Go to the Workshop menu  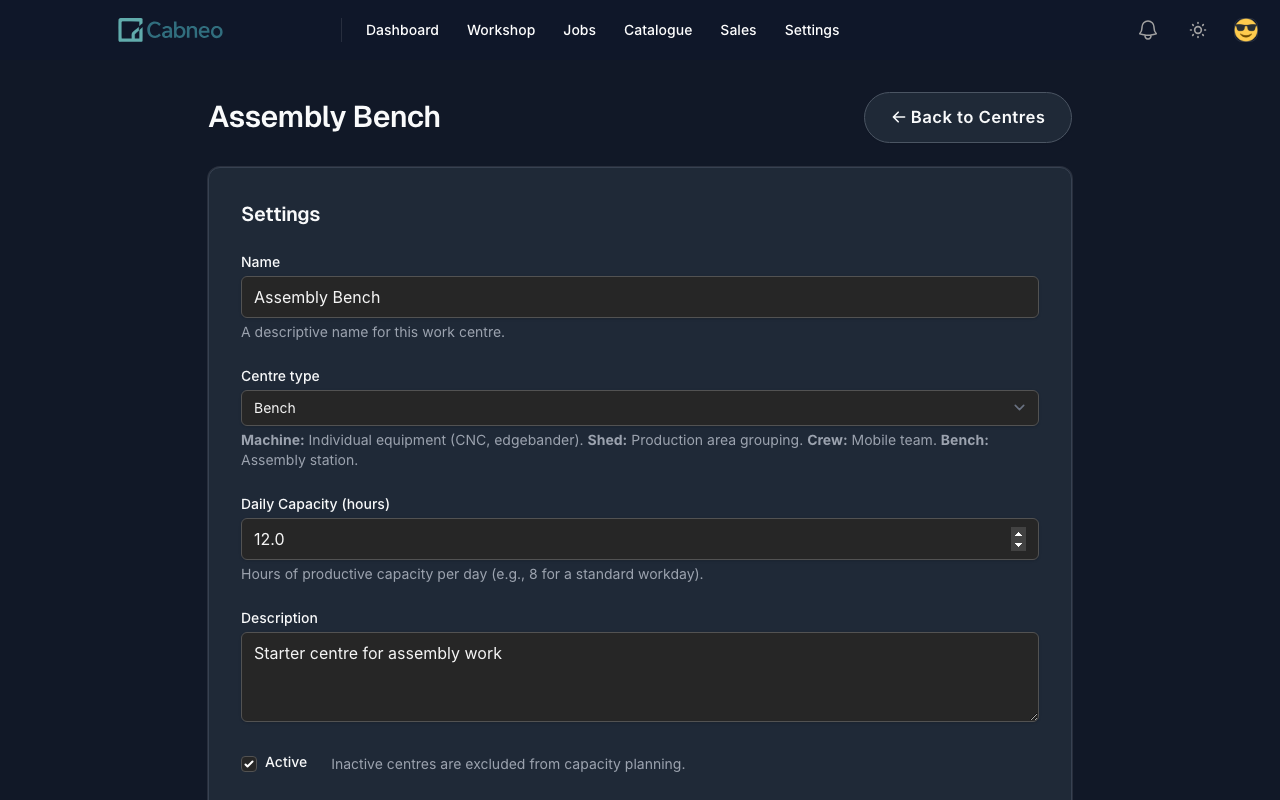[501, 30]
